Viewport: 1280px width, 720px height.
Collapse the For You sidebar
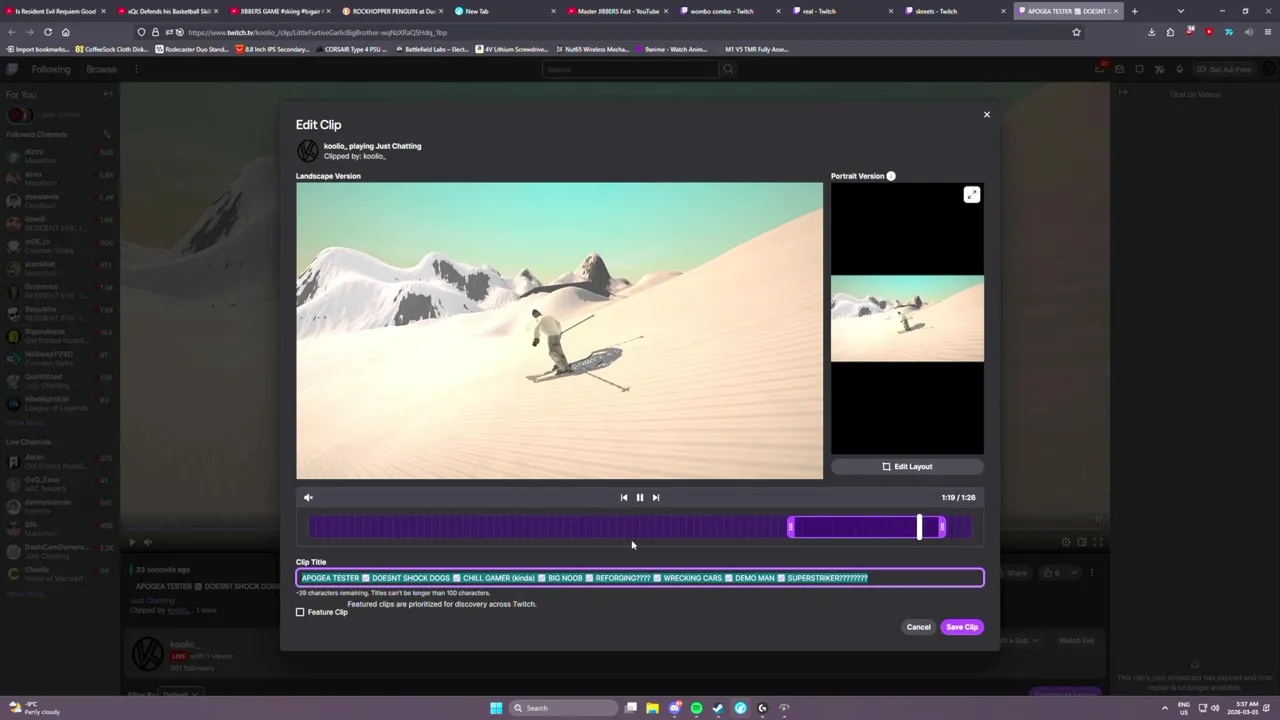108,94
